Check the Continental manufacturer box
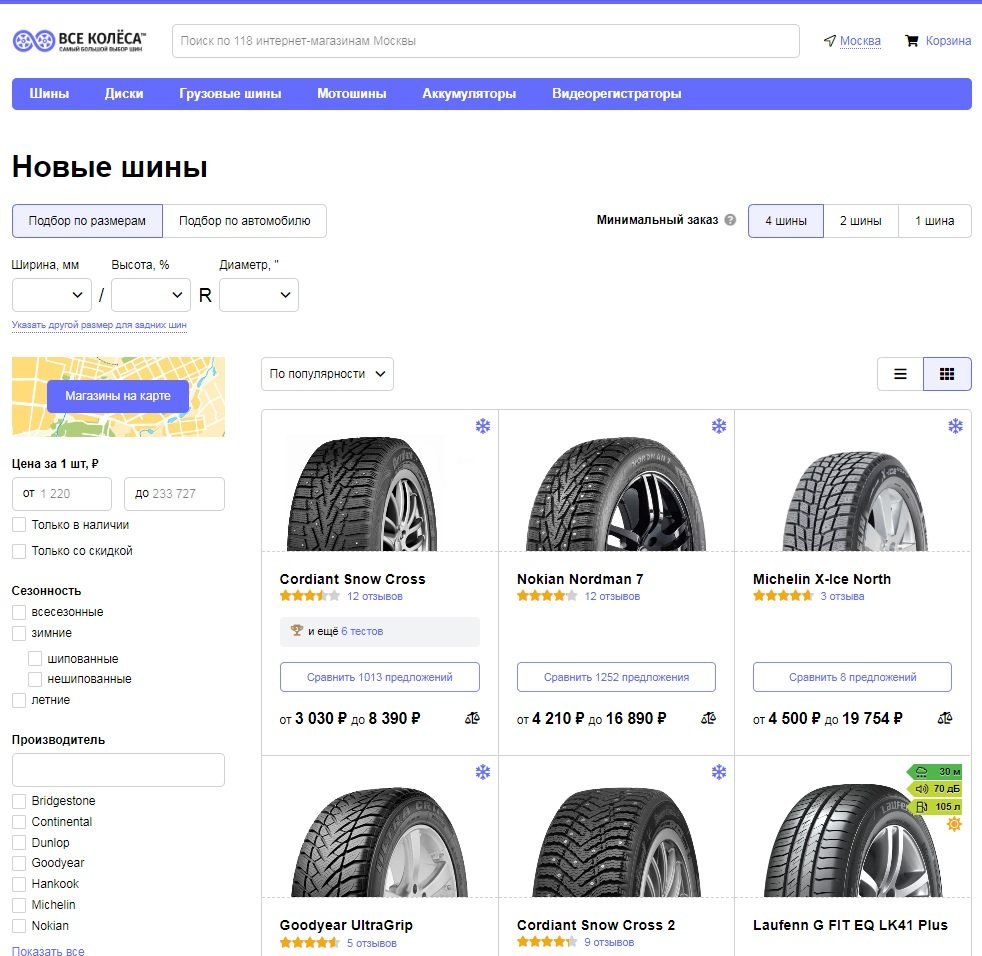Image resolution: width=982 pixels, height=956 pixels. [19, 822]
